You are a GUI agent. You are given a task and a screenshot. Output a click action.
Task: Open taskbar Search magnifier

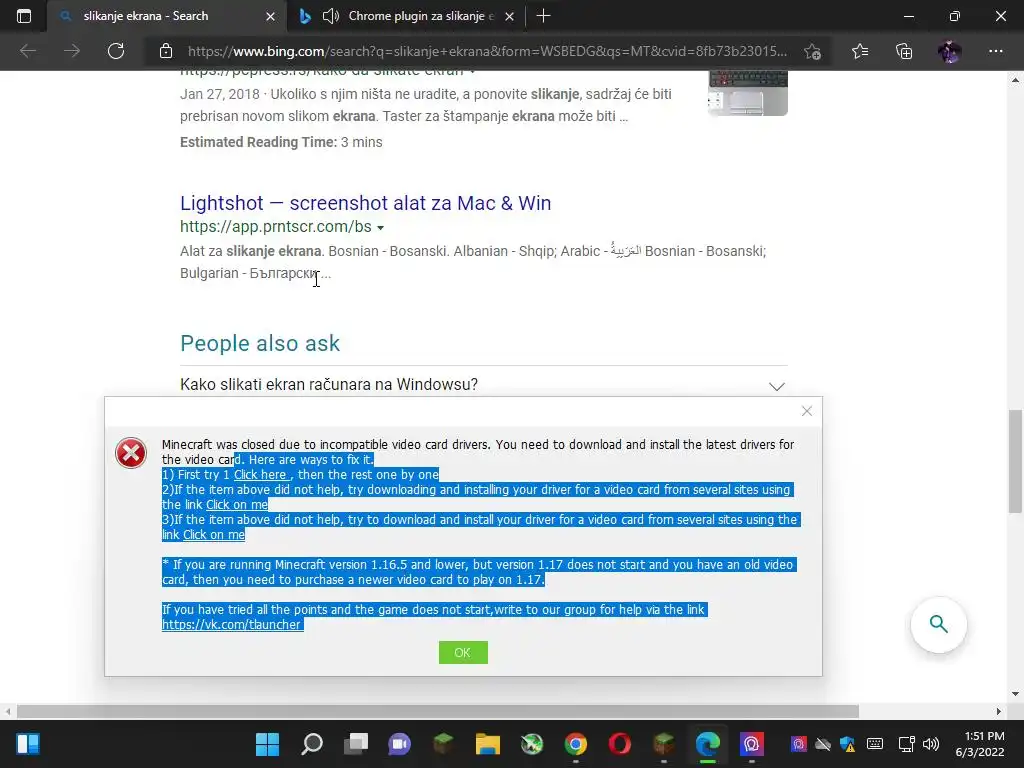[x=312, y=744]
